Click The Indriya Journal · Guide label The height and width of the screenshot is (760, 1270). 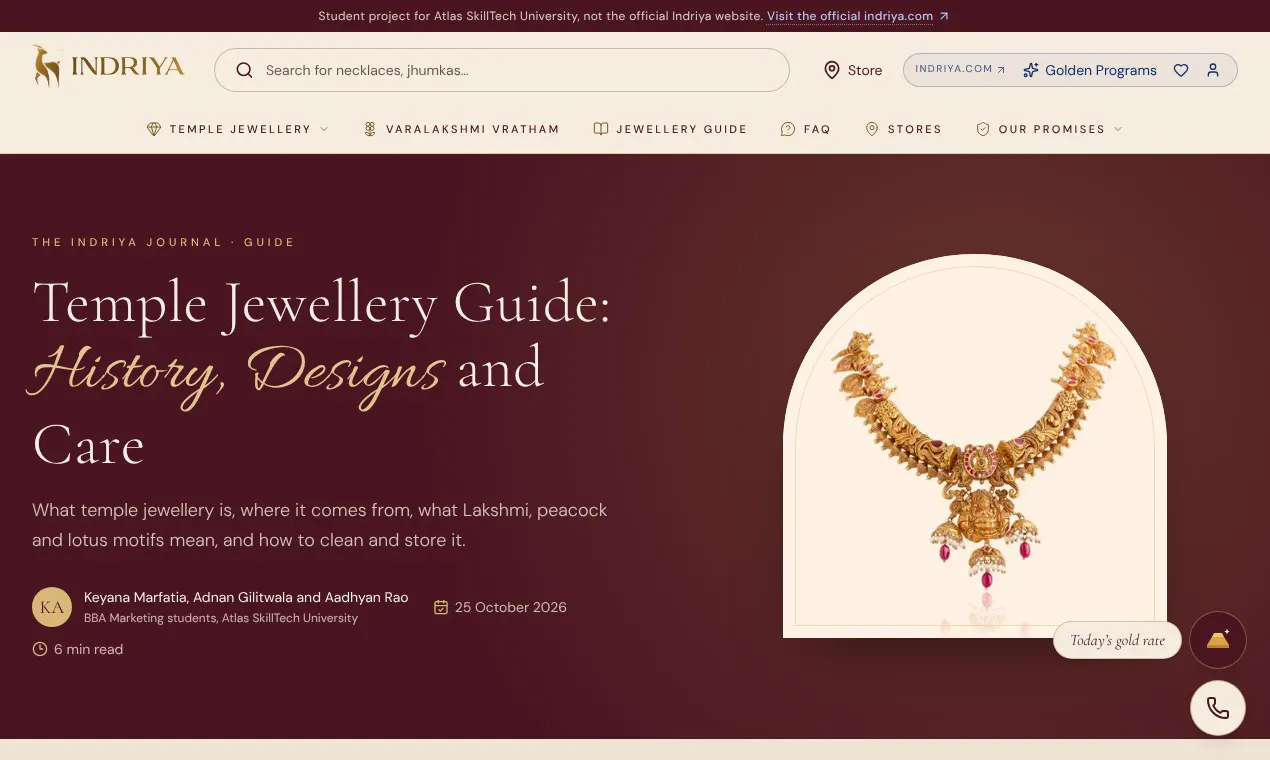pyautogui.click(x=163, y=242)
